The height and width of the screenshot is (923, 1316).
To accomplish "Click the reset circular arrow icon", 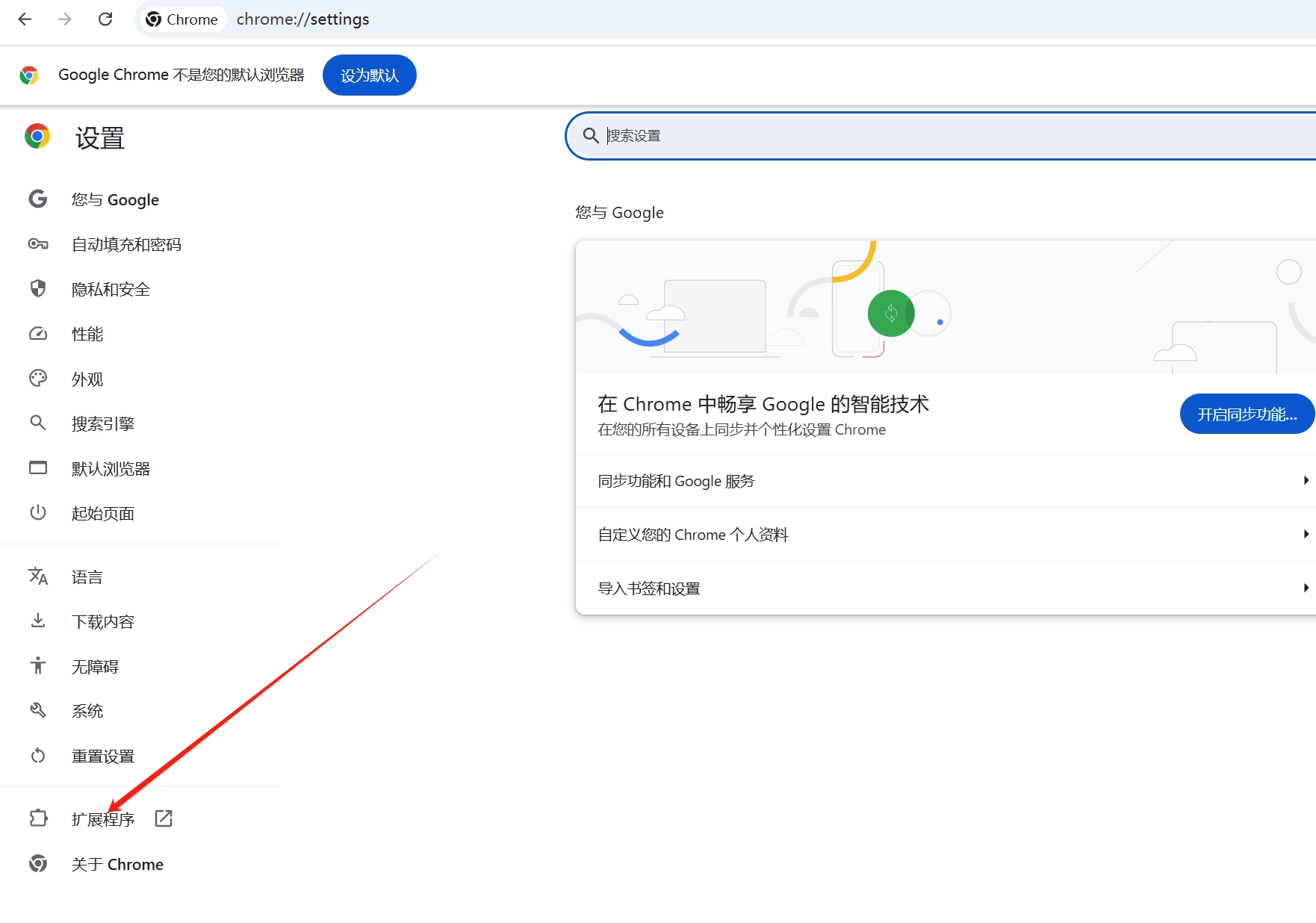I will (38, 756).
